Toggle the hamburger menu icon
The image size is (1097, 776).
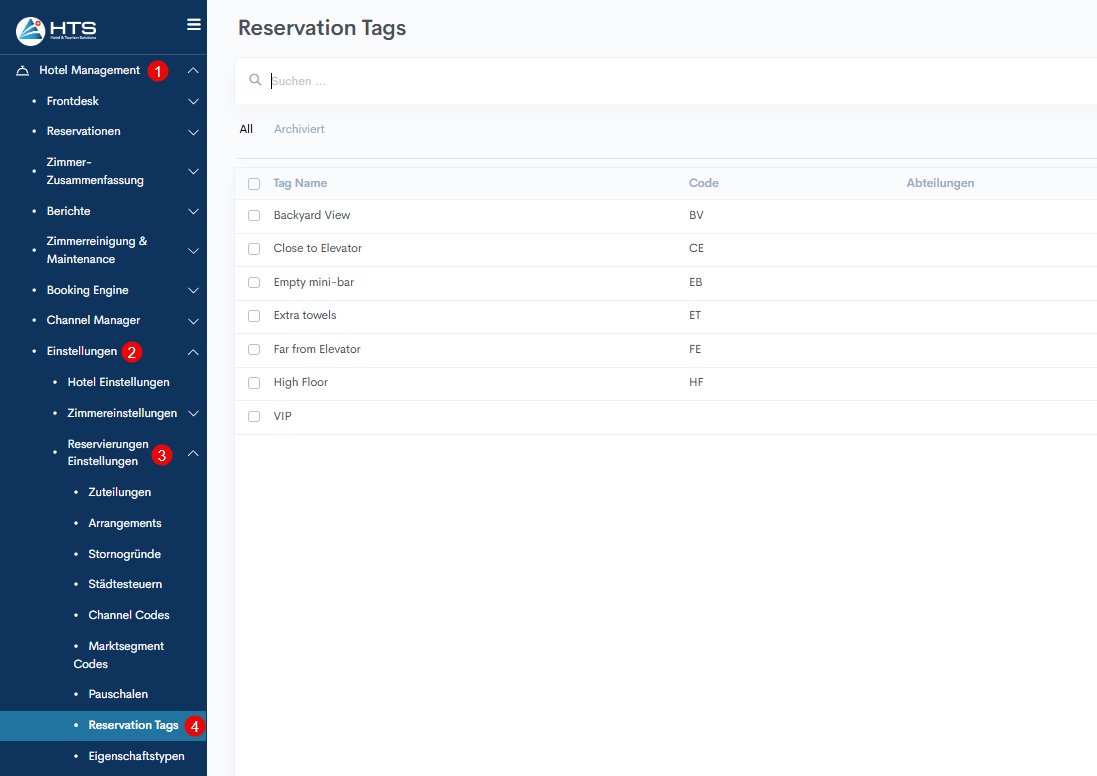194,25
